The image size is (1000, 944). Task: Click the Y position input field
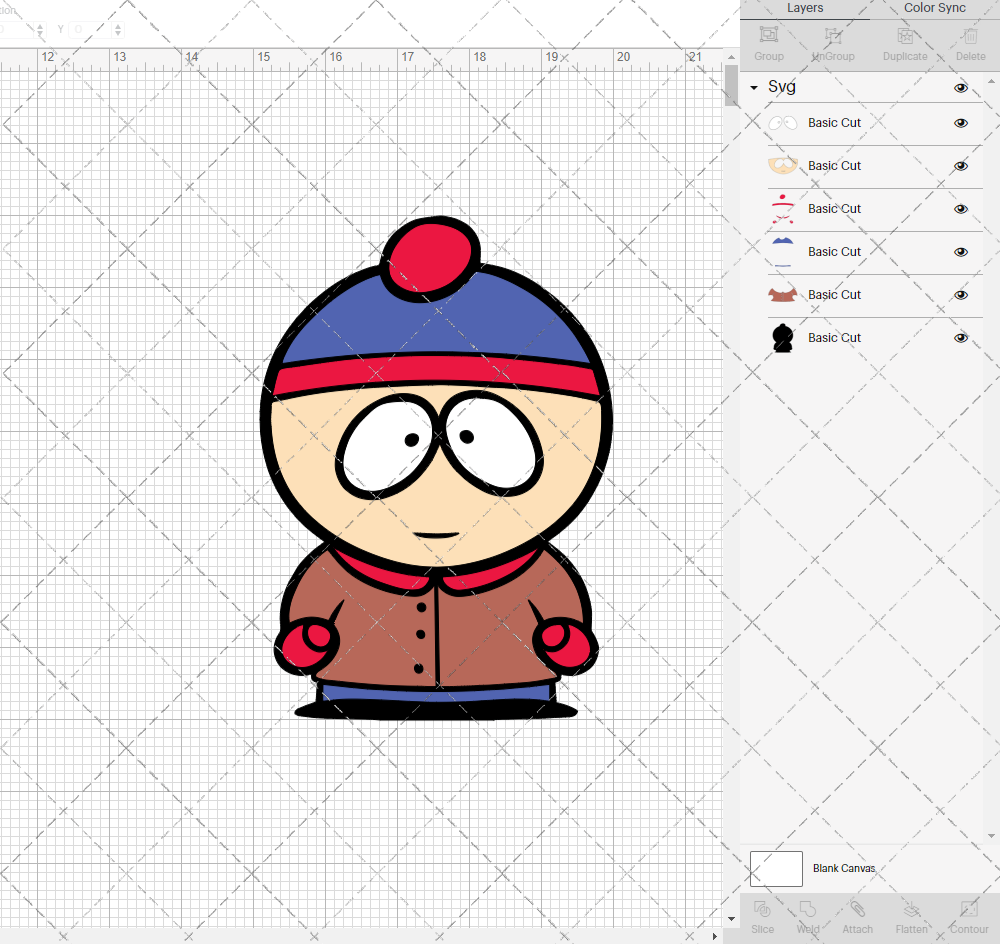(91, 29)
